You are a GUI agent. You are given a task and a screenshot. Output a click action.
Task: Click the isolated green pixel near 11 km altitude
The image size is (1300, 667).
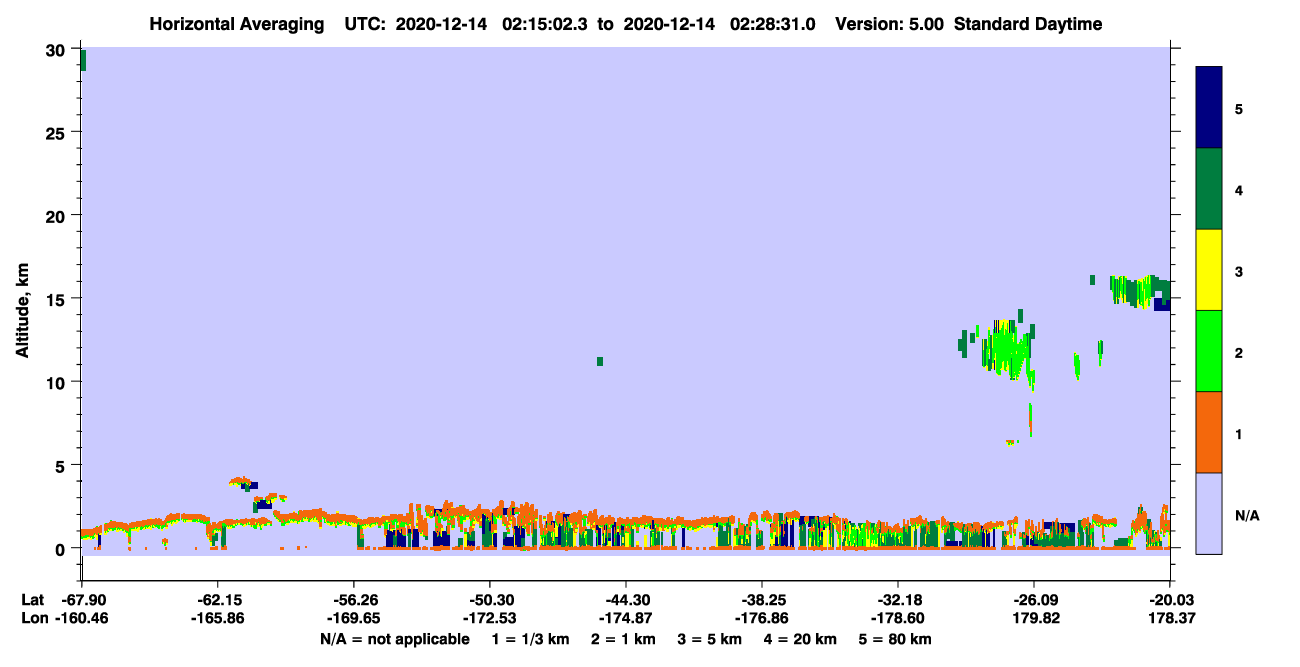pyautogui.click(x=600, y=361)
